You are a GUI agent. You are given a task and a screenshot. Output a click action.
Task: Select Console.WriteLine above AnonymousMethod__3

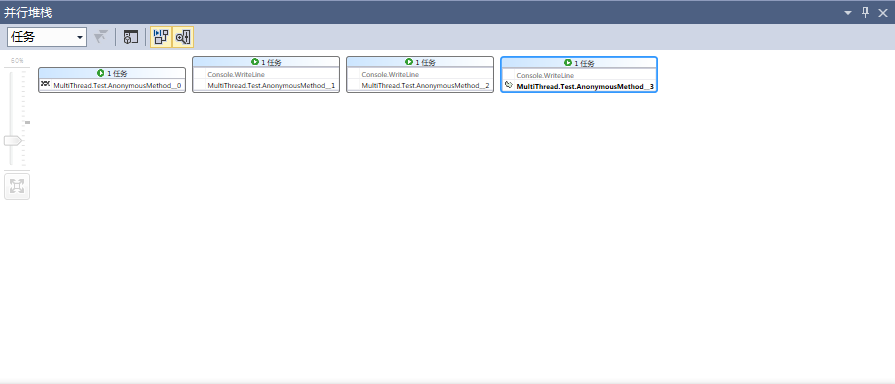pos(545,75)
